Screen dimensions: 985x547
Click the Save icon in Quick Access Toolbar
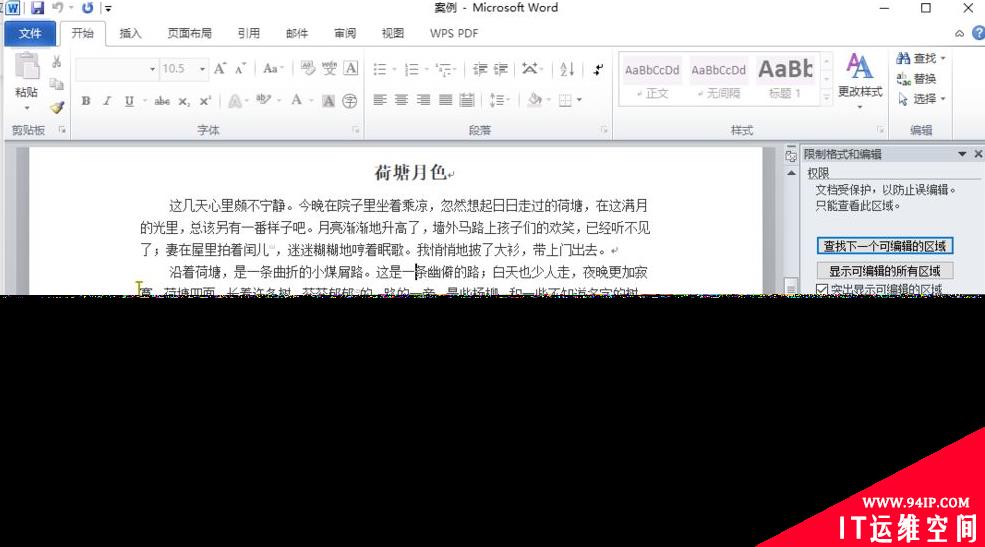38,8
